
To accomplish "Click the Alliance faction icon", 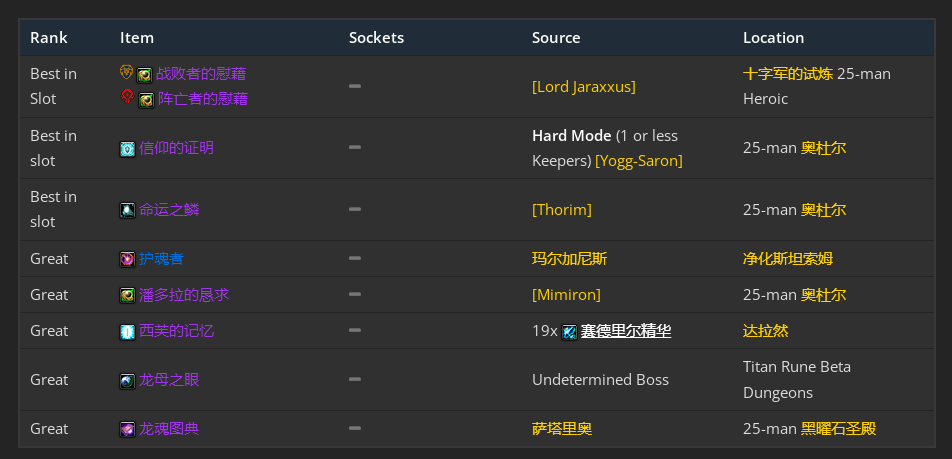I will pyautogui.click(x=126, y=73).
